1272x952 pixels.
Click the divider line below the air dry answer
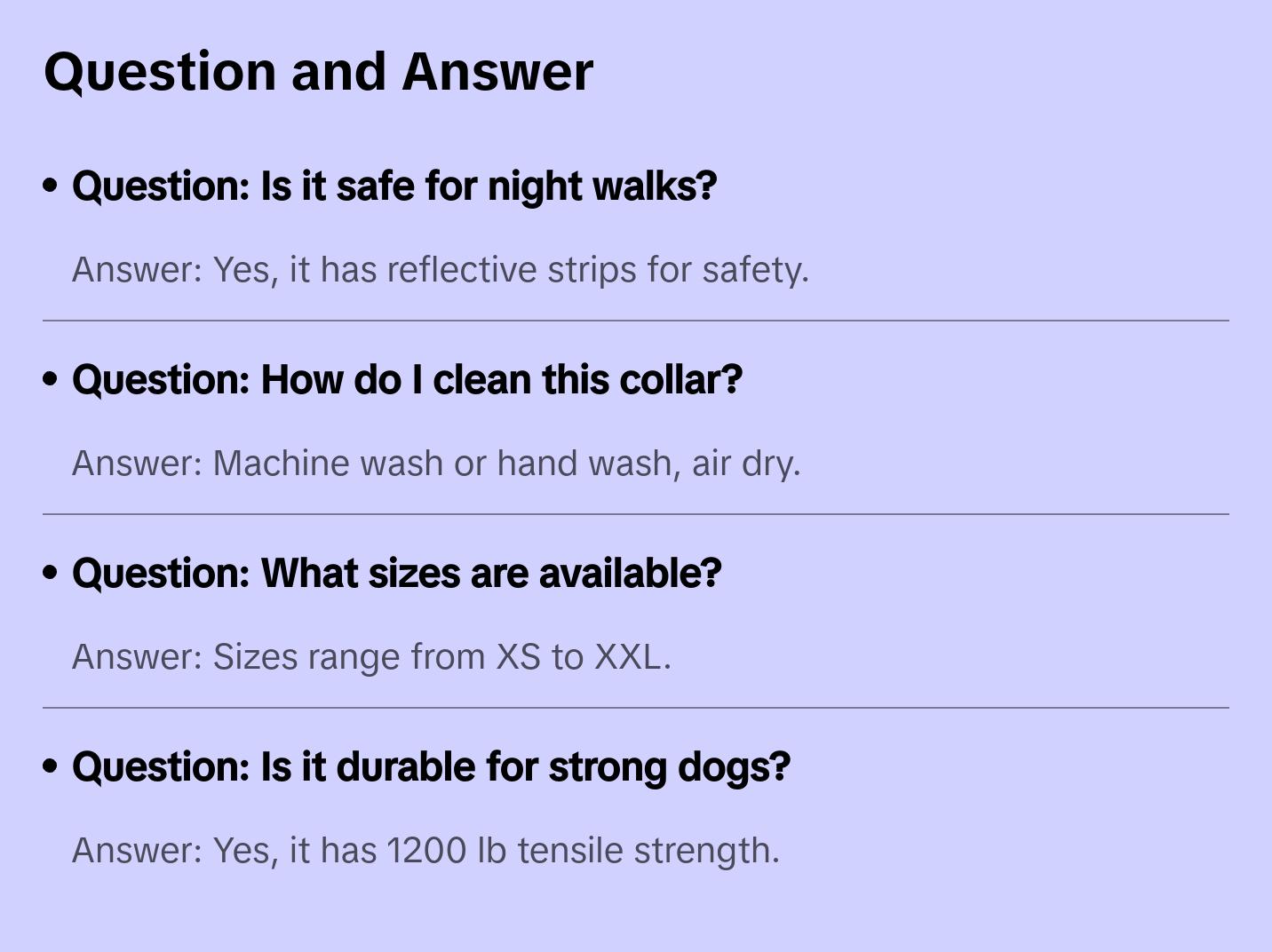coord(636,514)
